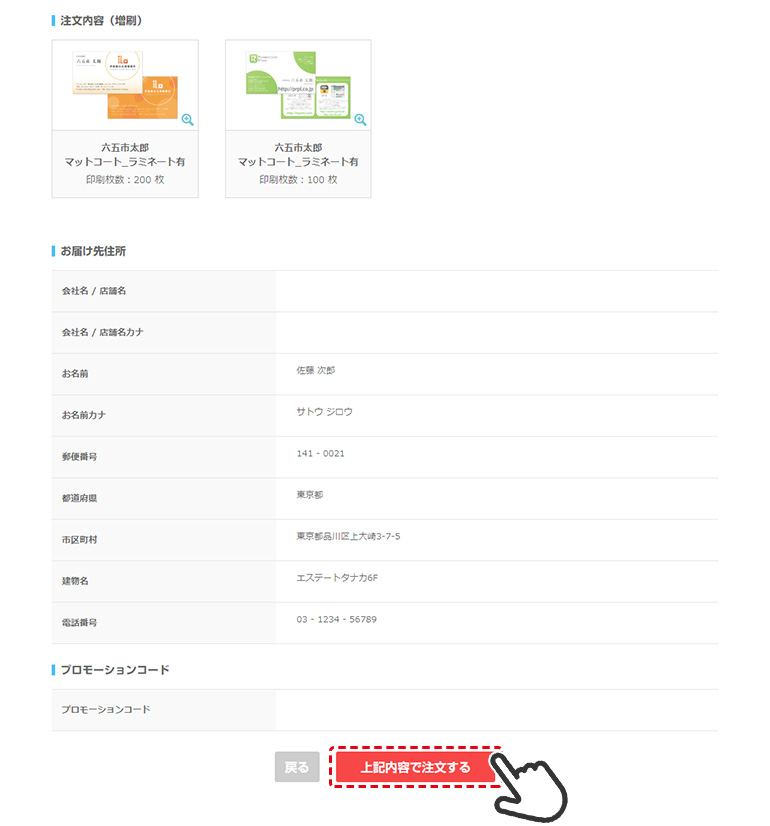
Task: Click 六五市太郎 under the orange card
Action: coord(125,148)
